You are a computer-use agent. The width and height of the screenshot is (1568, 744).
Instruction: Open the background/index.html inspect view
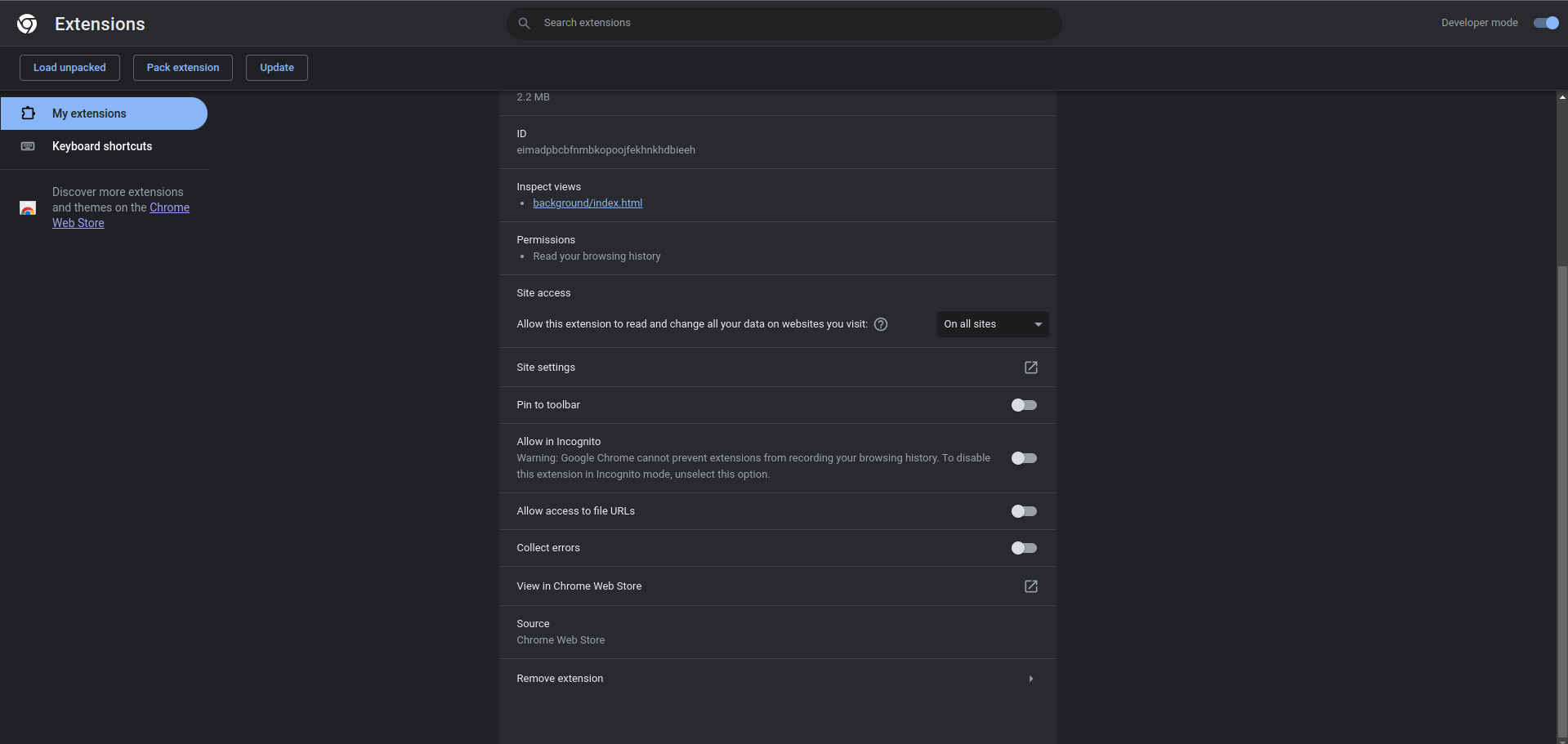coord(587,203)
